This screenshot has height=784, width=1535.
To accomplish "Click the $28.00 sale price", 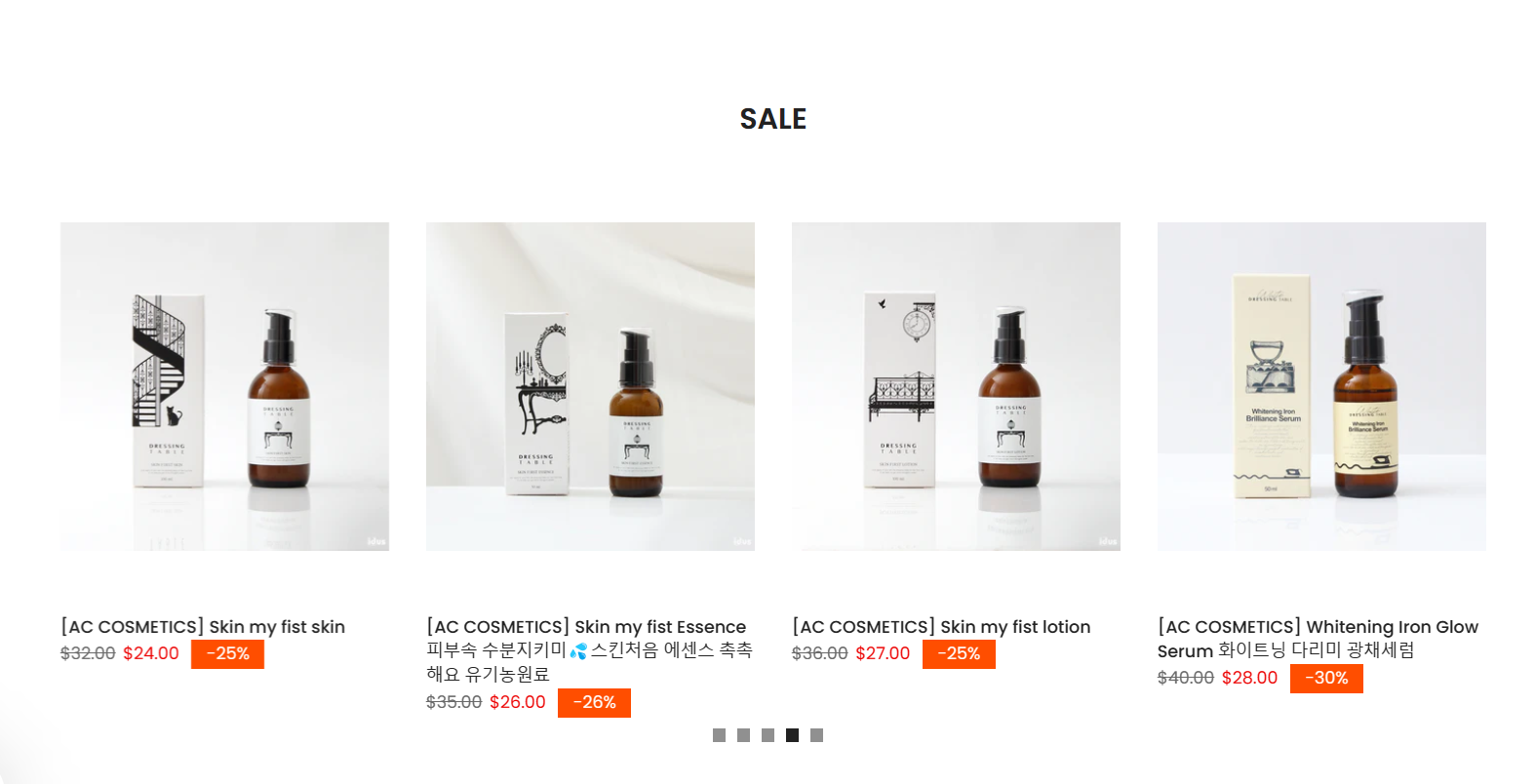I will coord(1249,678).
